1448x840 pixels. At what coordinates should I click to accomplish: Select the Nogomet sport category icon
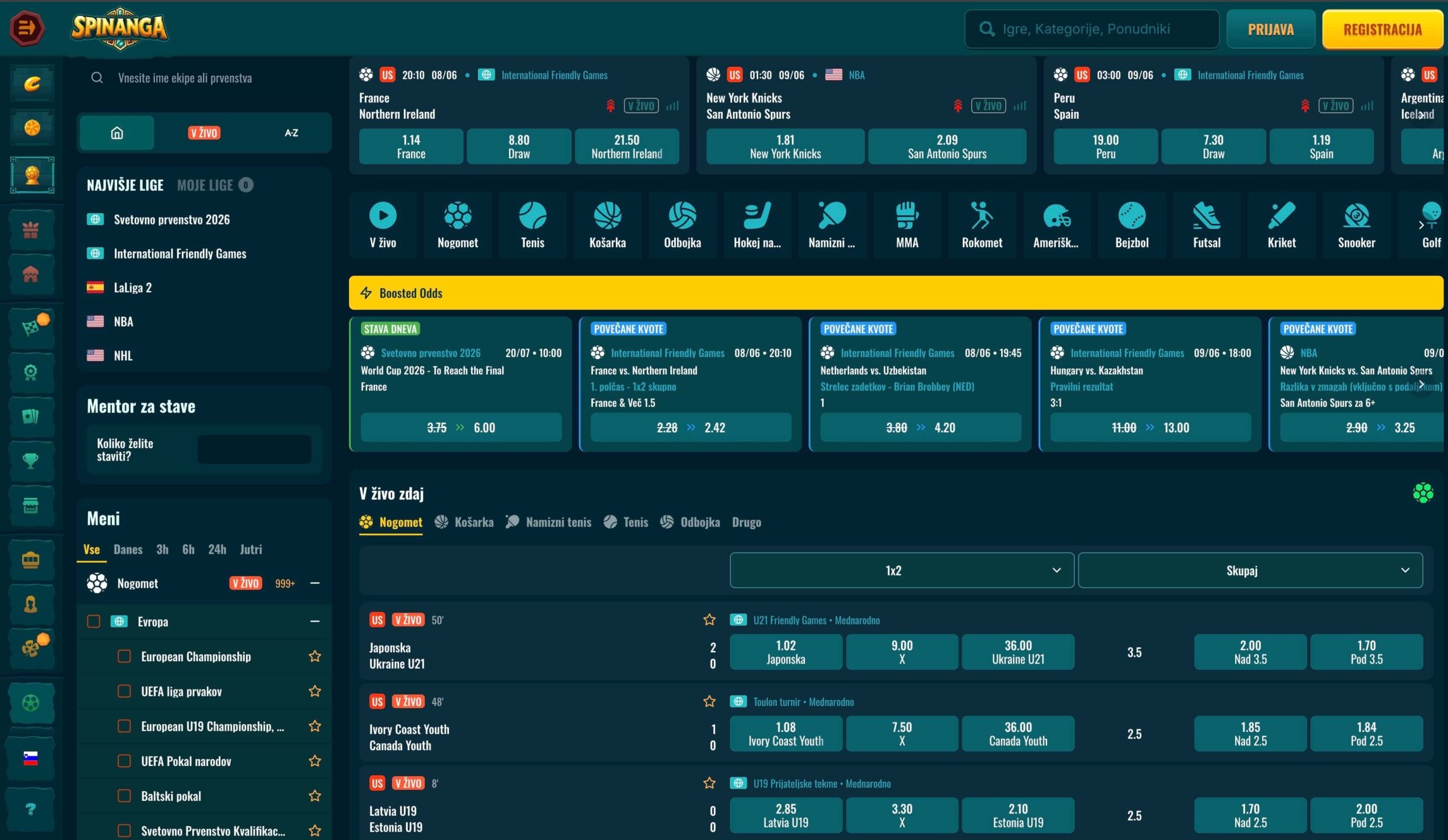(x=458, y=225)
